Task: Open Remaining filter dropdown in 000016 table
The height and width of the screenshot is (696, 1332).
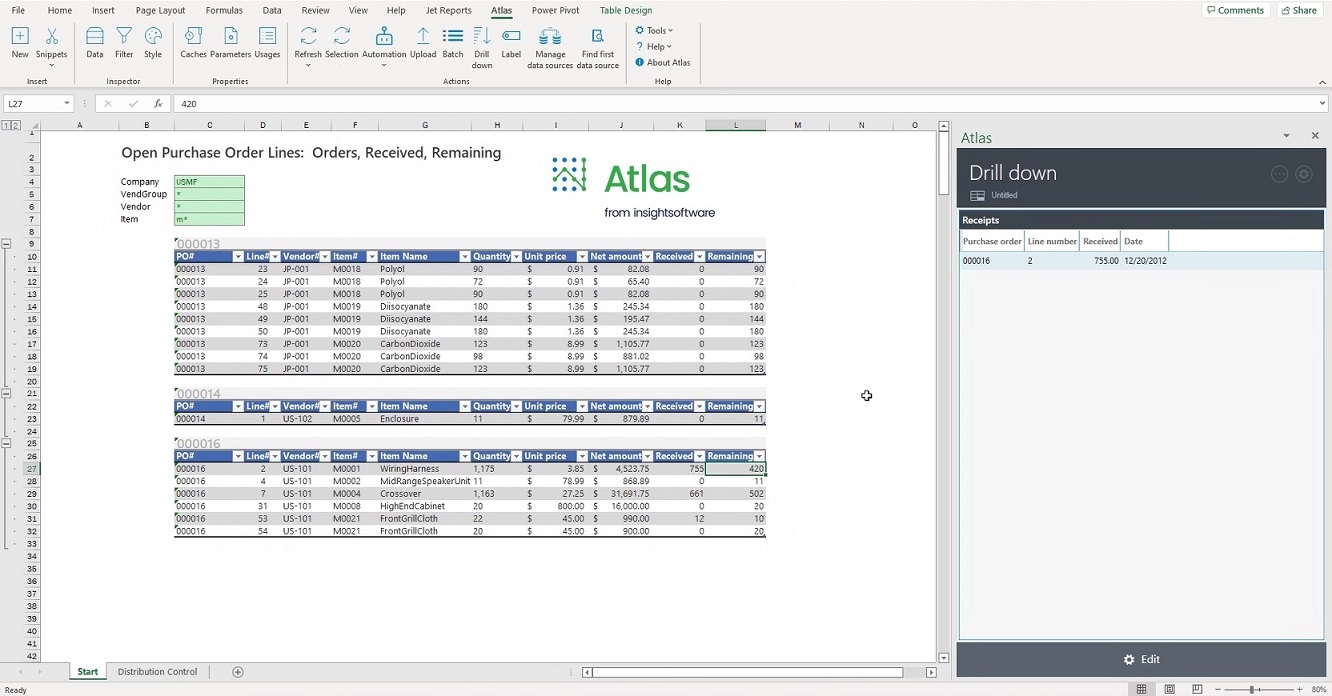Action: (759, 457)
